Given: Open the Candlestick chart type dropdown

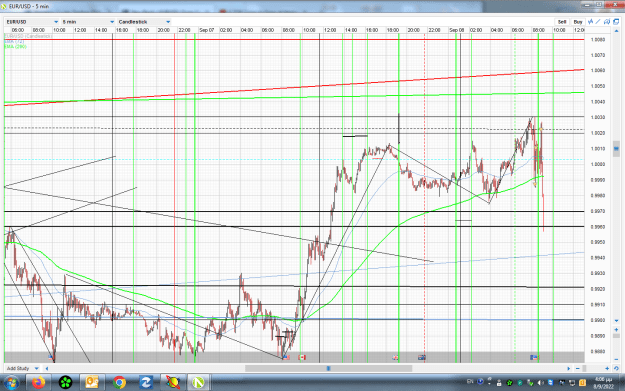Looking at the screenshot, I should pos(144,22).
